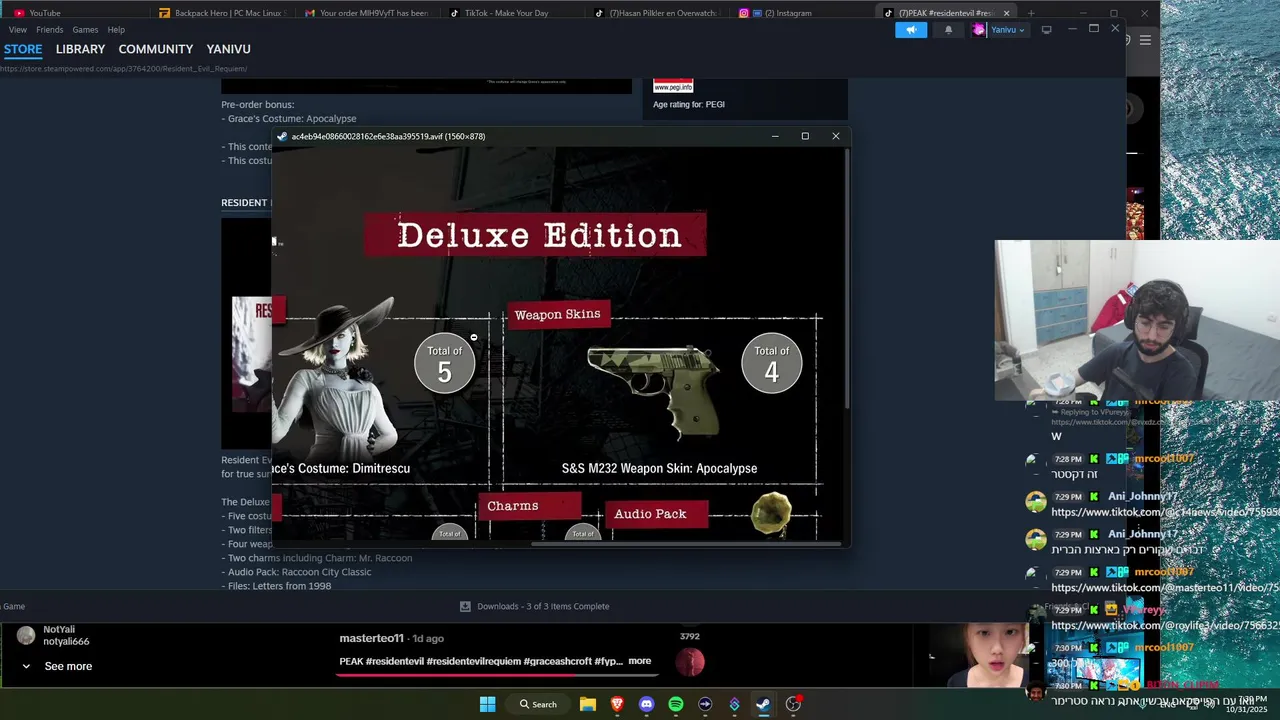Open masterteo11 TikTok username link

[371, 638]
